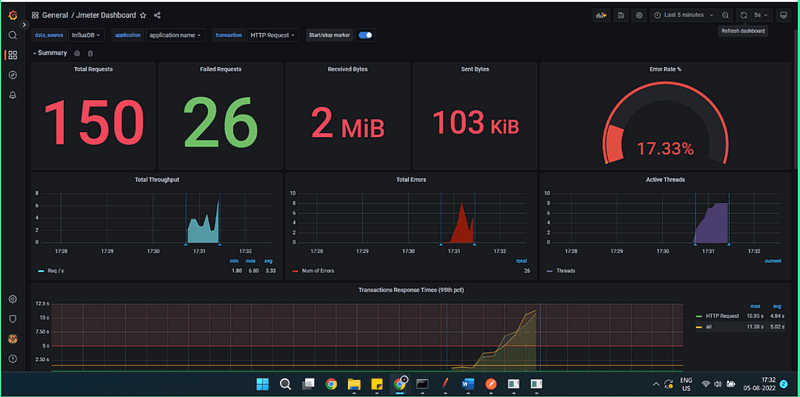Open File Explorer from the taskbar

[354, 383]
